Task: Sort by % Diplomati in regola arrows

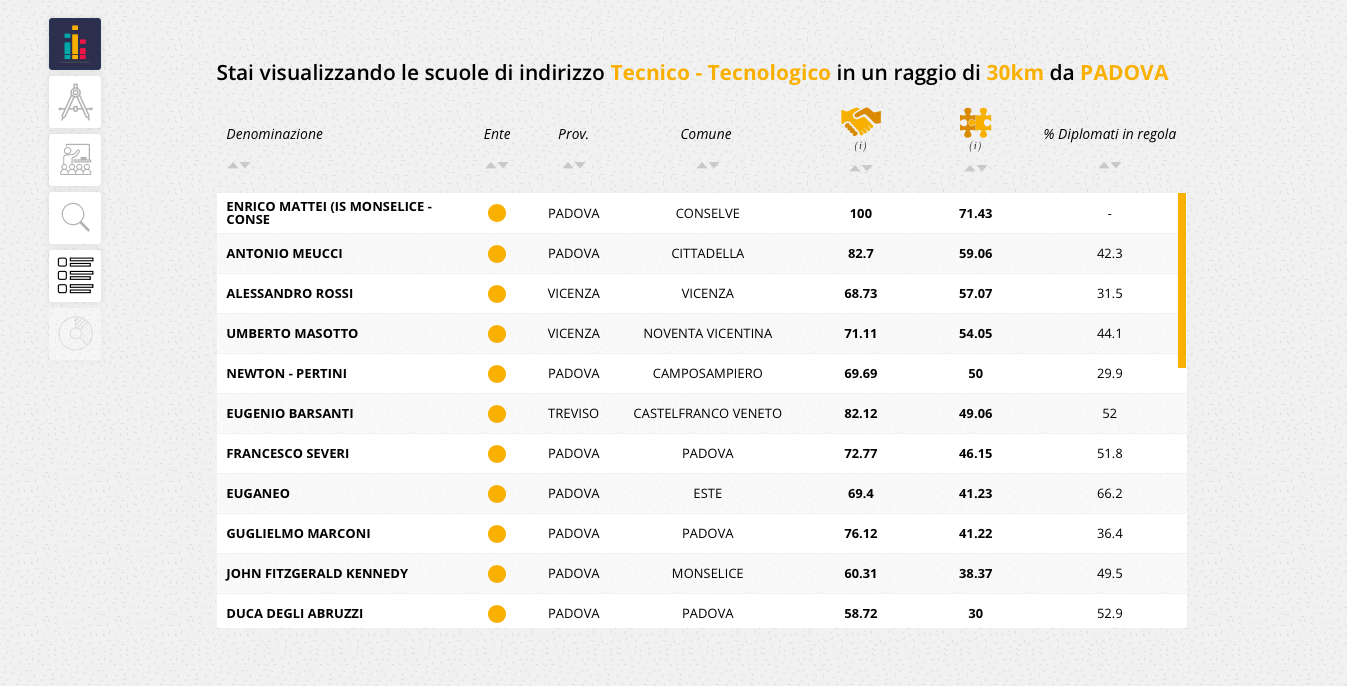Action: tap(1110, 165)
